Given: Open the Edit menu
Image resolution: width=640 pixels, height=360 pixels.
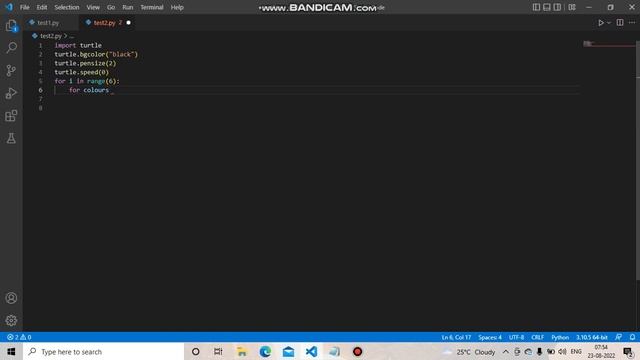Looking at the screenshot, I should pyautogui.click(x=42, y=7).
